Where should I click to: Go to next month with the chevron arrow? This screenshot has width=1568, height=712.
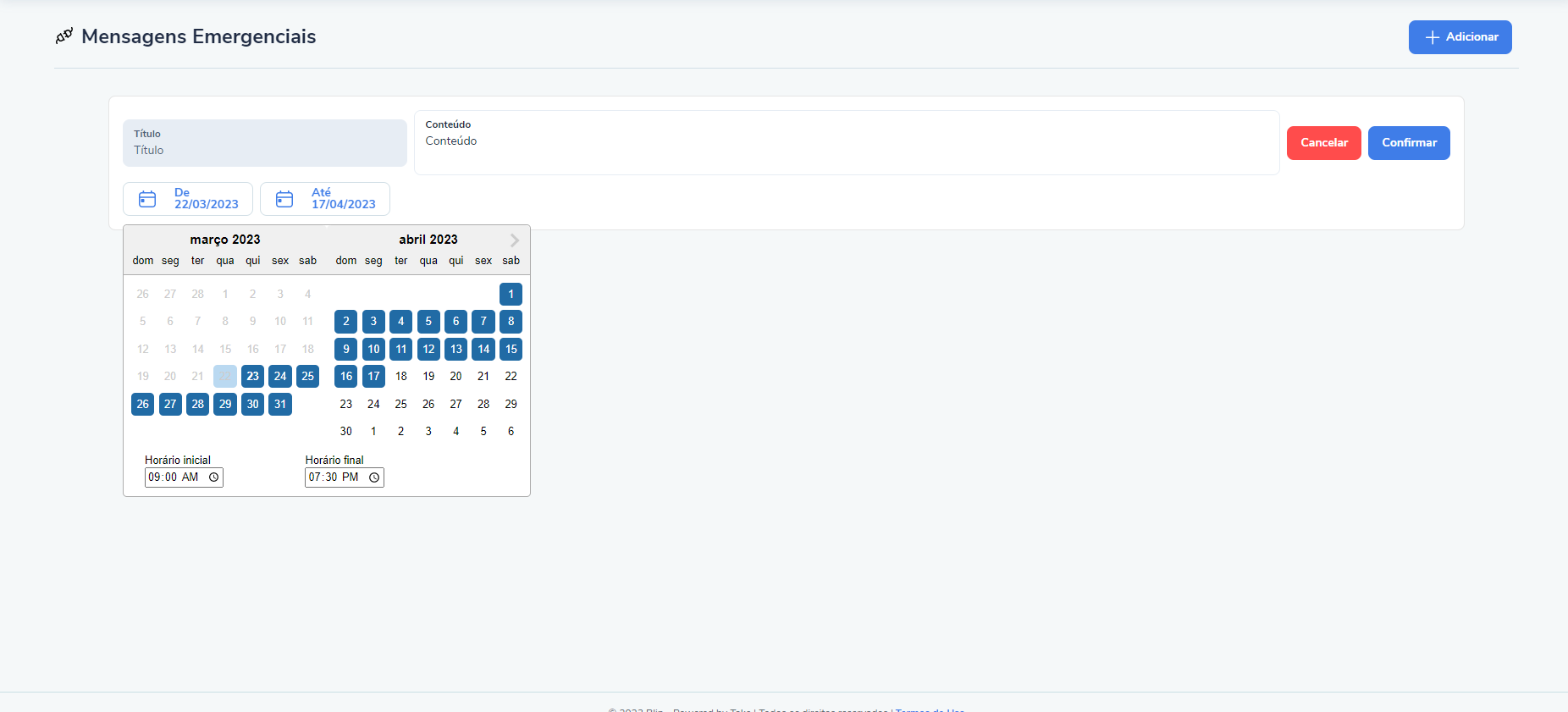pyautogui.click(x=514, y=240)
